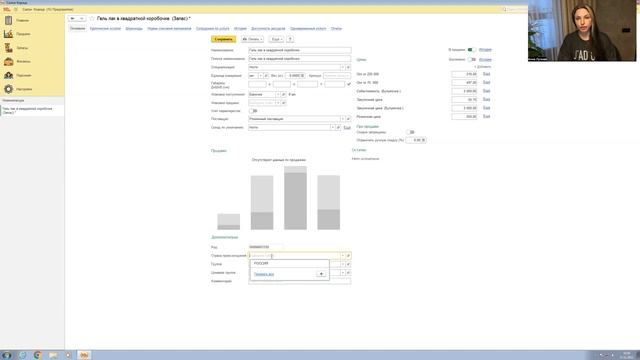Switch to the Нормы списания материалов tab
640x360 pixels.
tap(169, 29)
